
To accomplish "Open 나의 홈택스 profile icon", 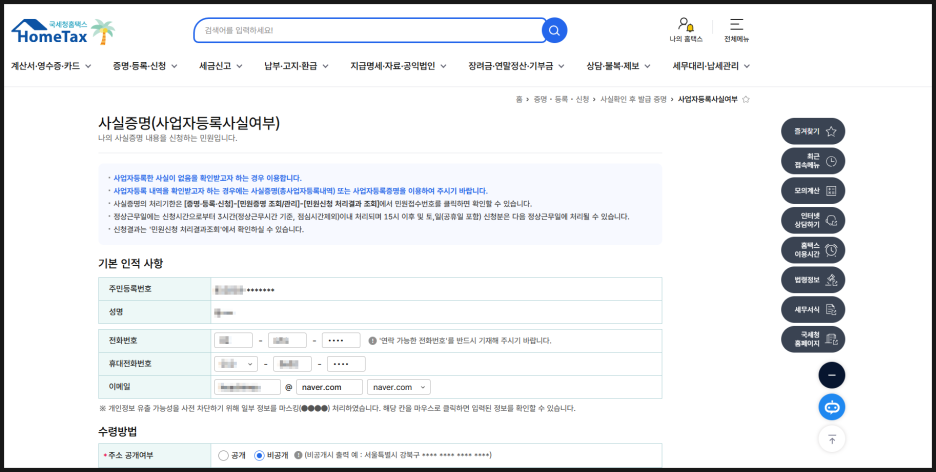I will pos(686,25).
